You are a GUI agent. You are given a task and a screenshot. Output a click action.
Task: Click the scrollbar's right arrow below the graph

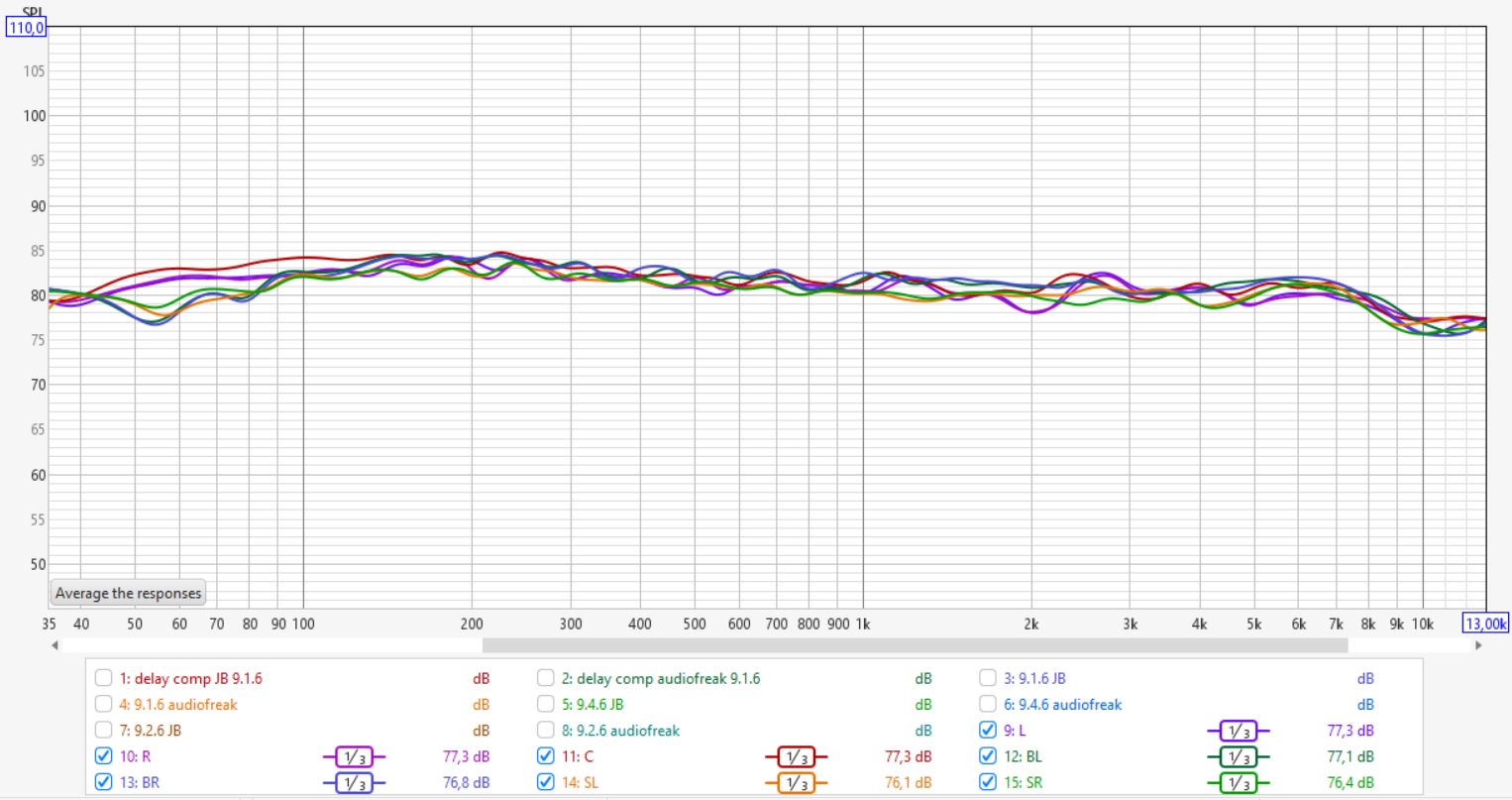coord(1478,645)
